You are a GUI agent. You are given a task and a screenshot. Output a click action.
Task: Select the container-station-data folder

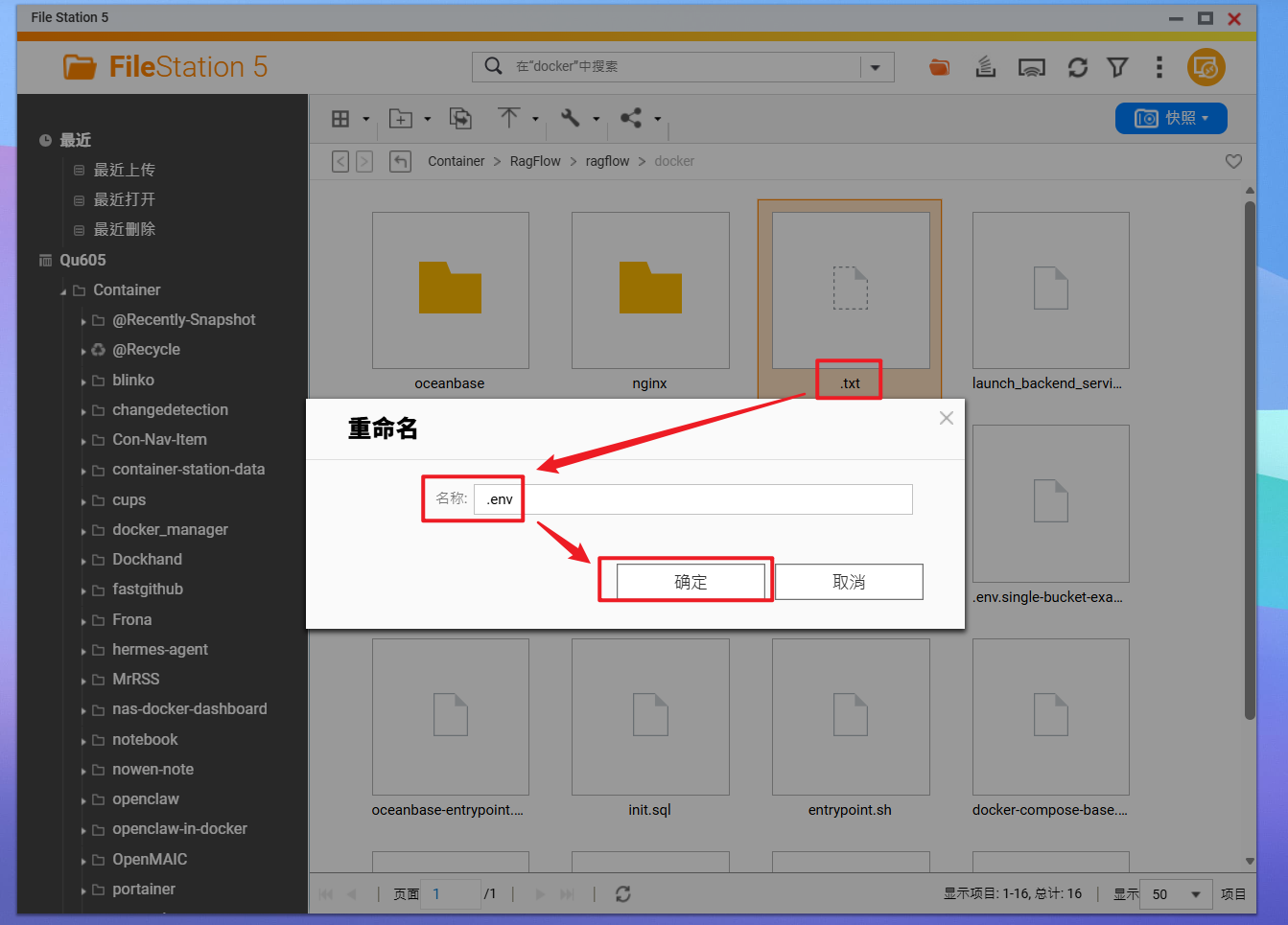[x=188, y=470]
